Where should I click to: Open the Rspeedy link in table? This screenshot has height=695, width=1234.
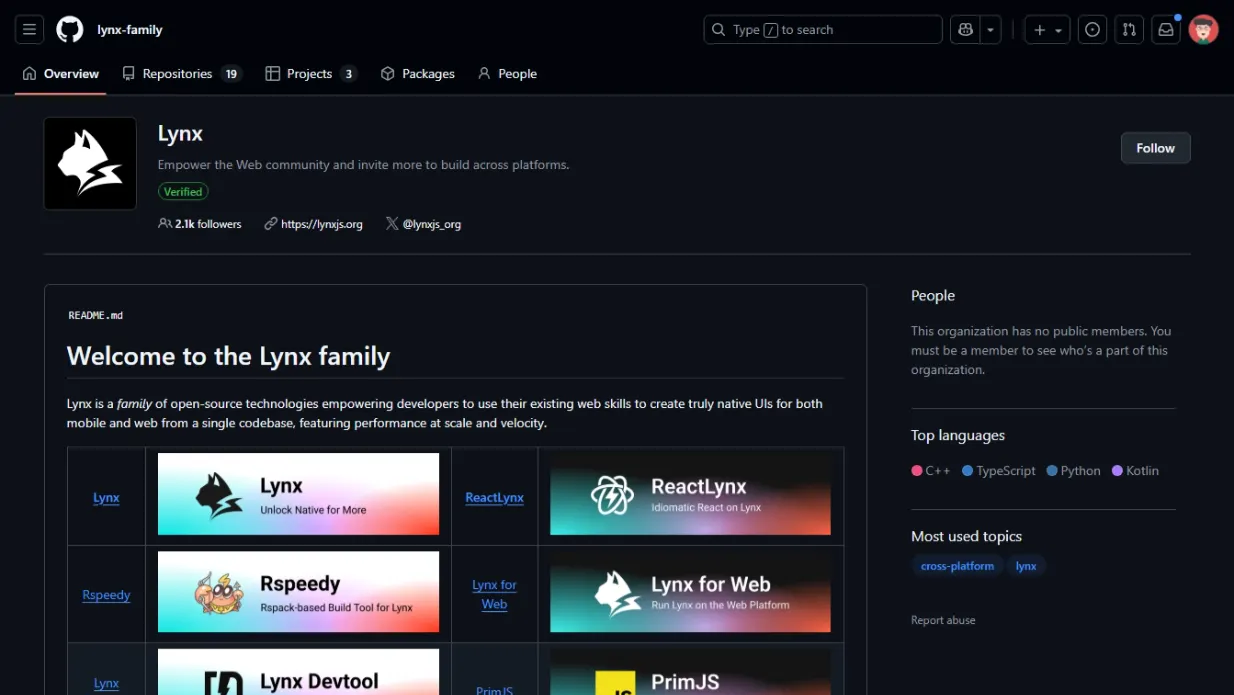coord(106,595)
